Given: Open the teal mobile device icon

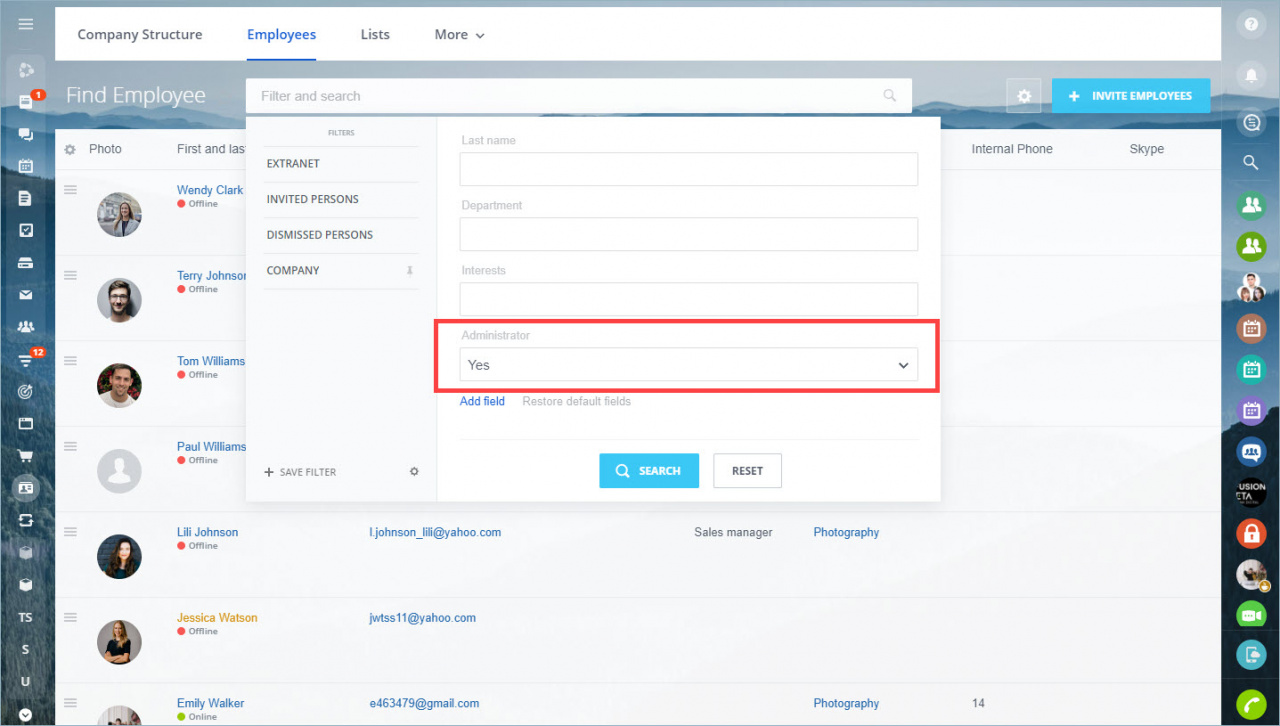Looking at the screenshot, I should (x=1251, y=655).
